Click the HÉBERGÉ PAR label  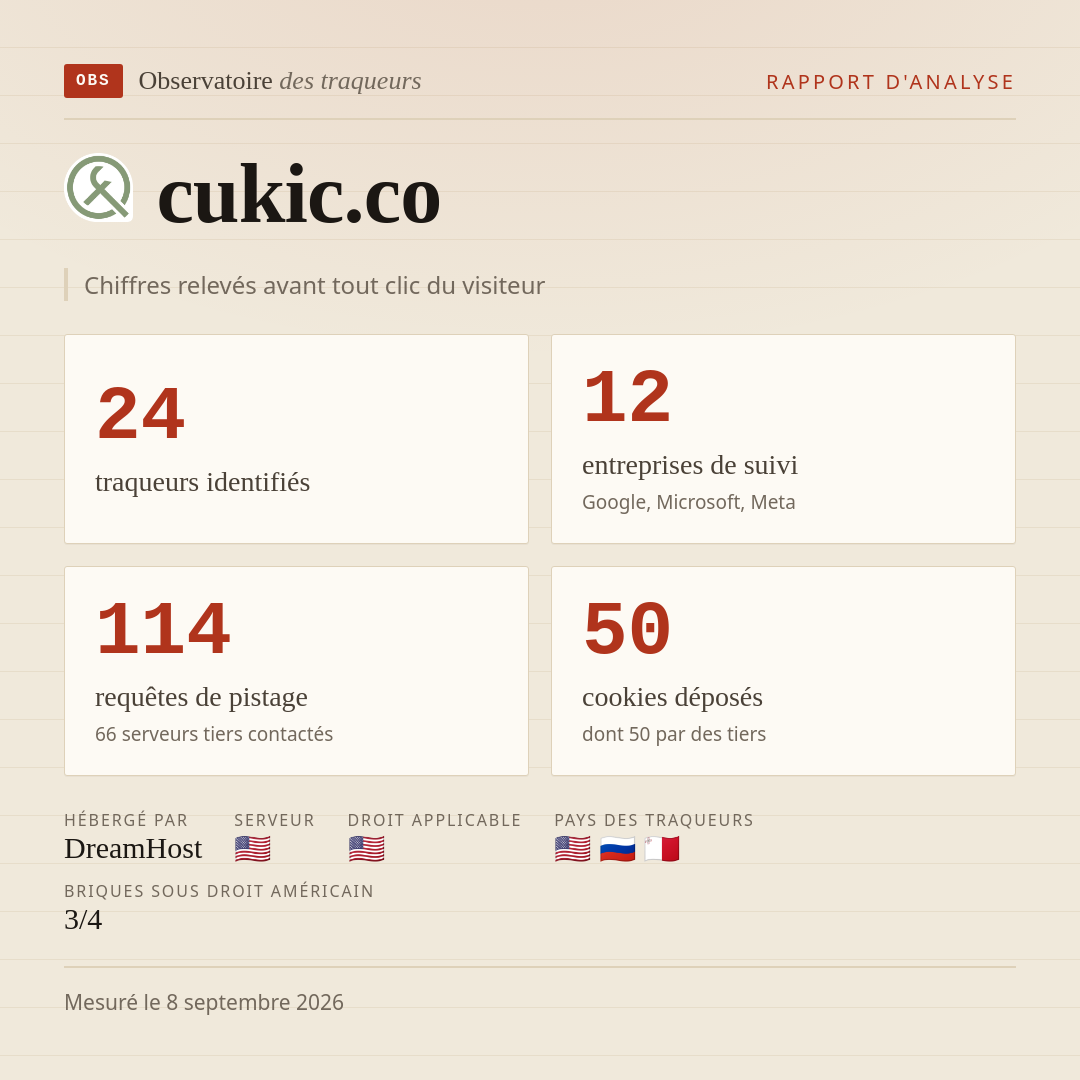pyautogui.click(x=126, y=820)
